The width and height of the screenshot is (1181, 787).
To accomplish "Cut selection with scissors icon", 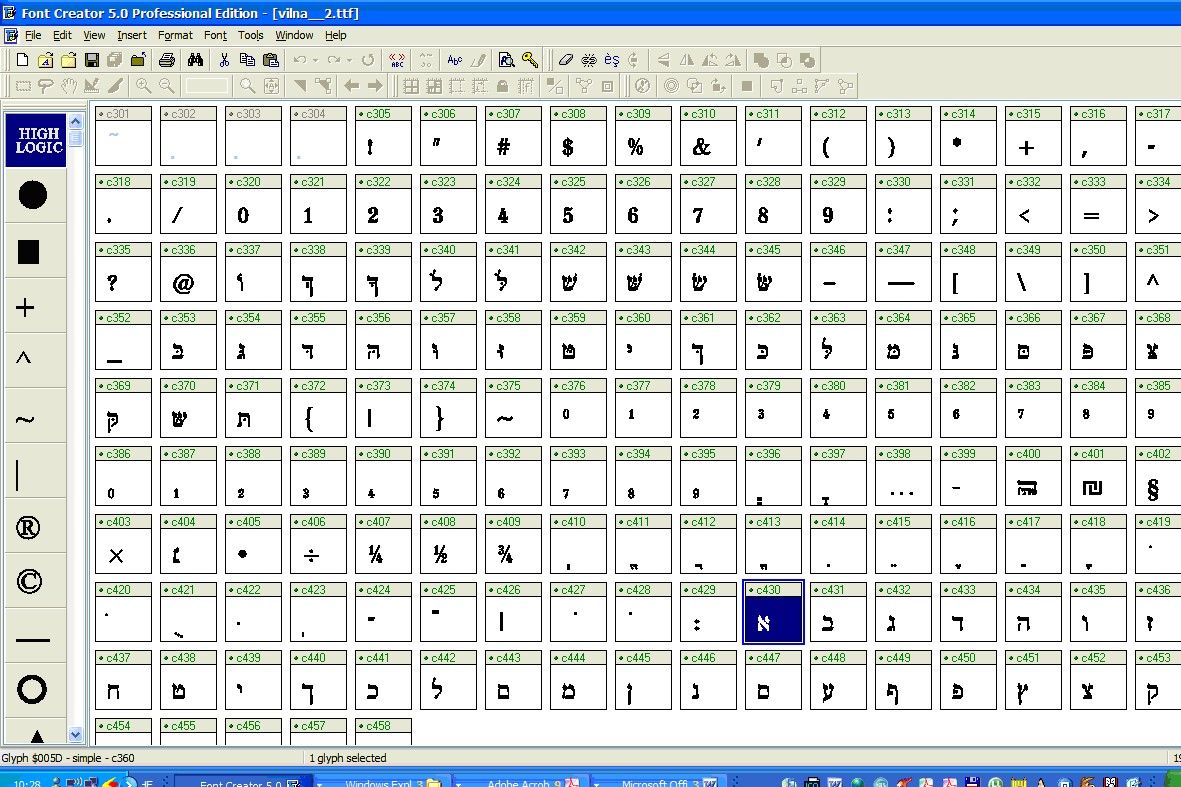I will click(x=224, y=60).
